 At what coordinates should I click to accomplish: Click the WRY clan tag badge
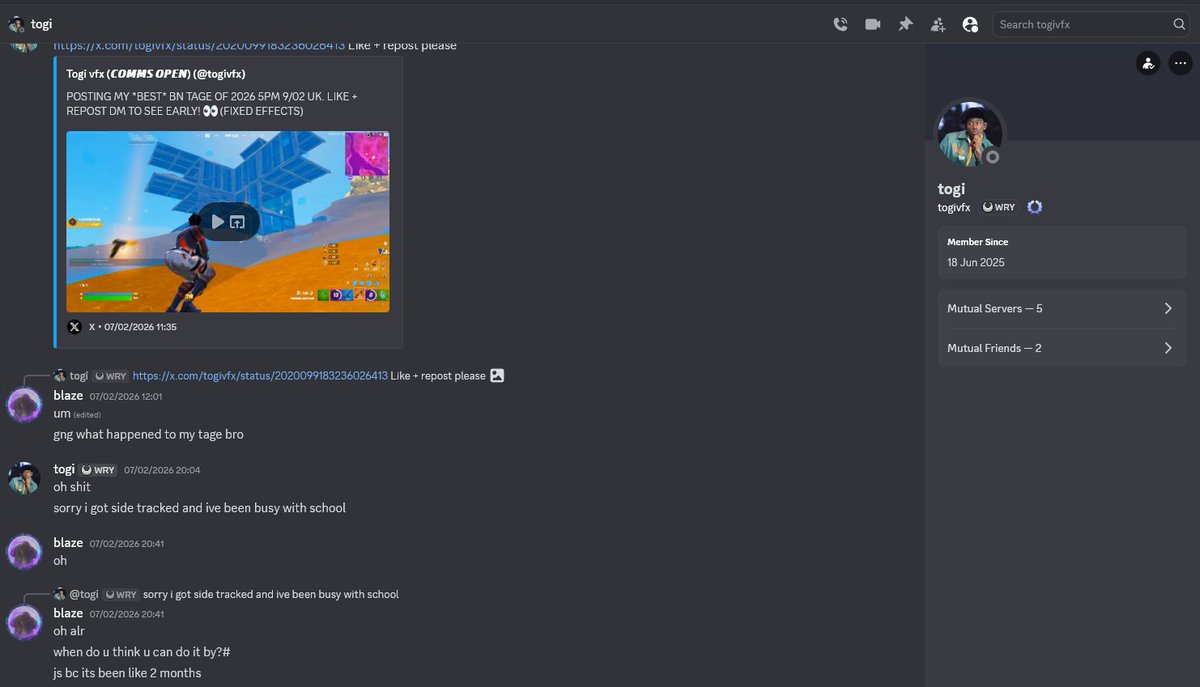point(998,207)
